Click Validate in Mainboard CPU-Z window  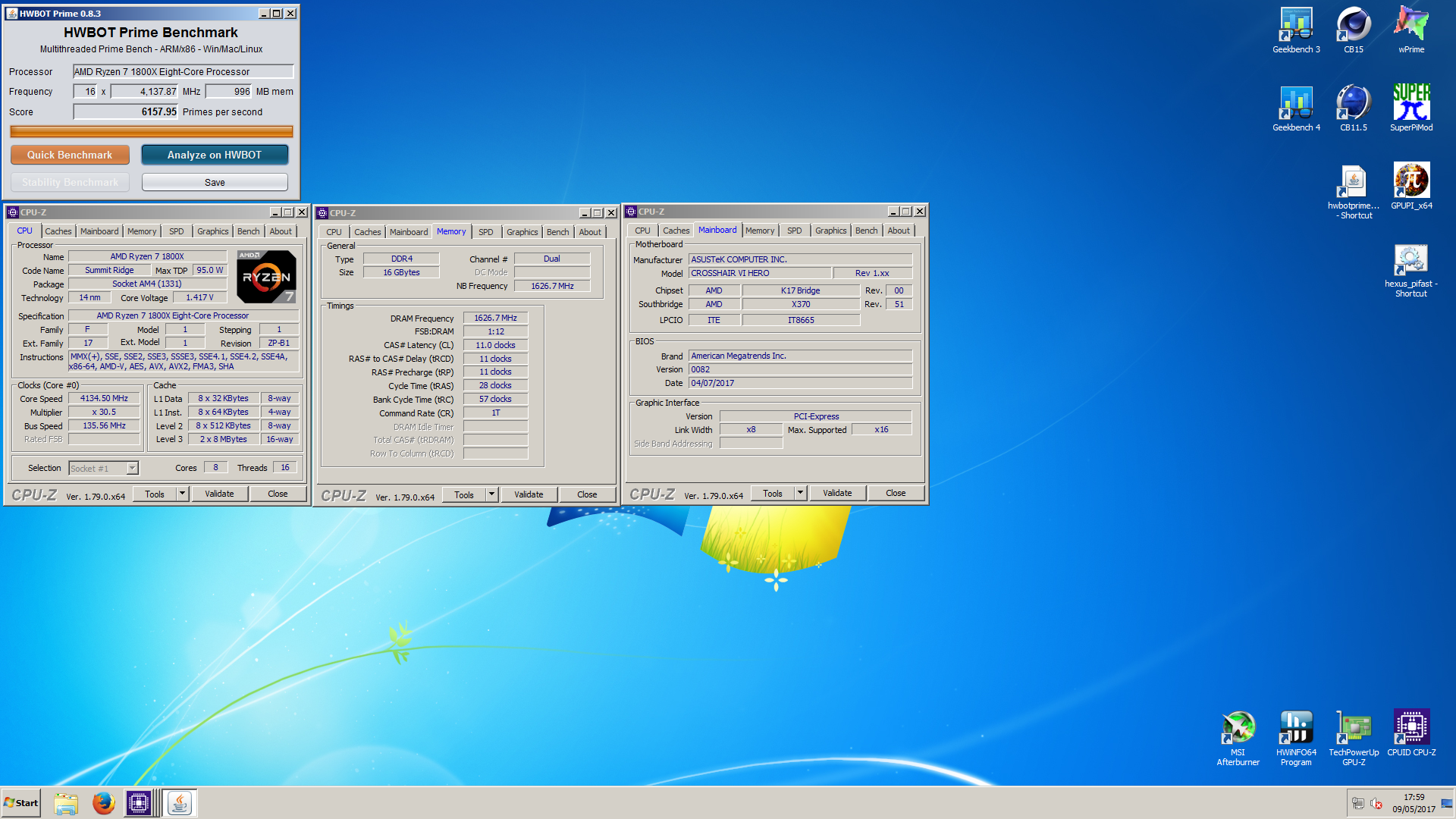pyautogui.click(x=837, y=493)
